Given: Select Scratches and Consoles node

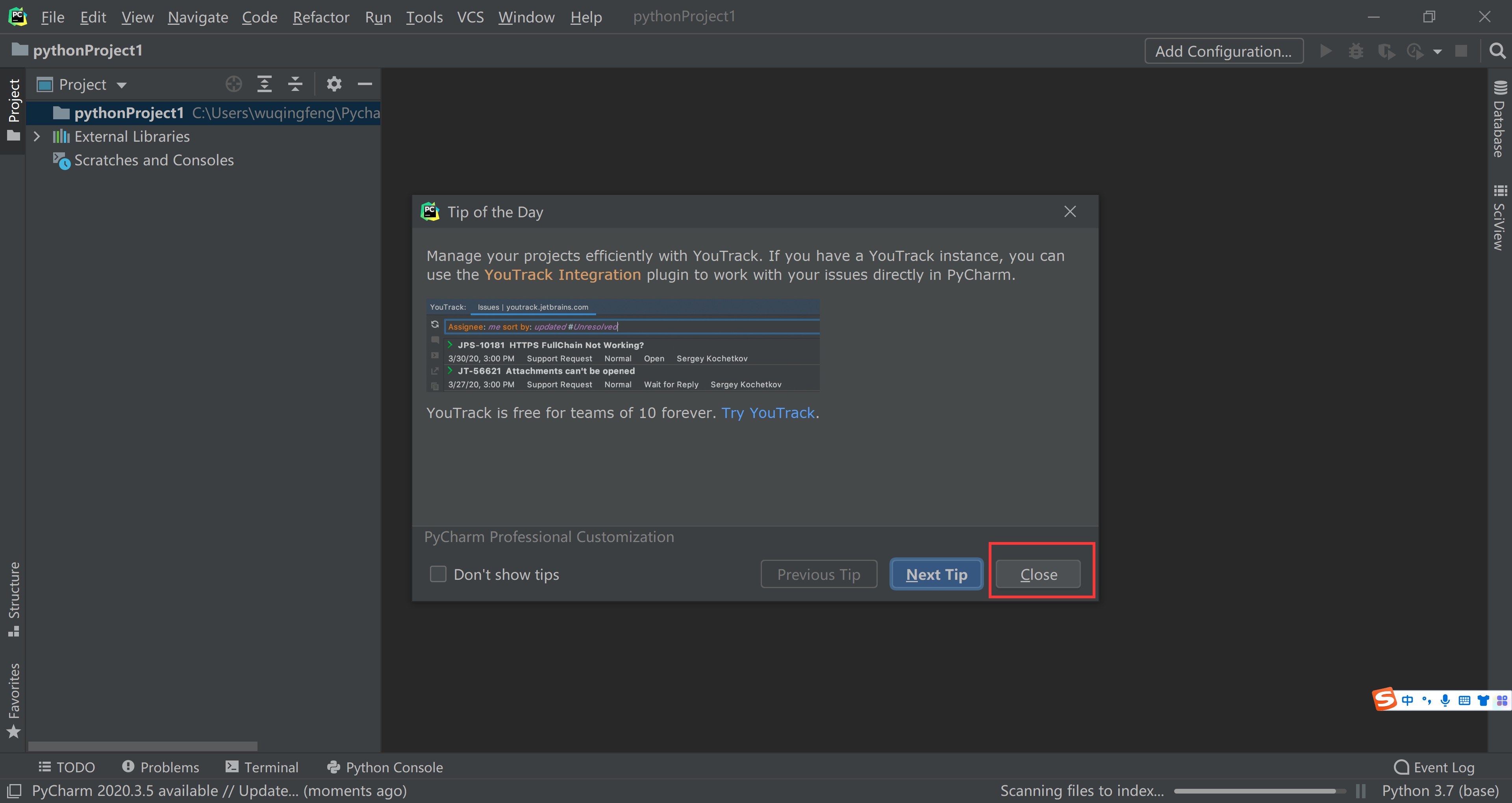Looking at the screenshot, I should (154, 160).
